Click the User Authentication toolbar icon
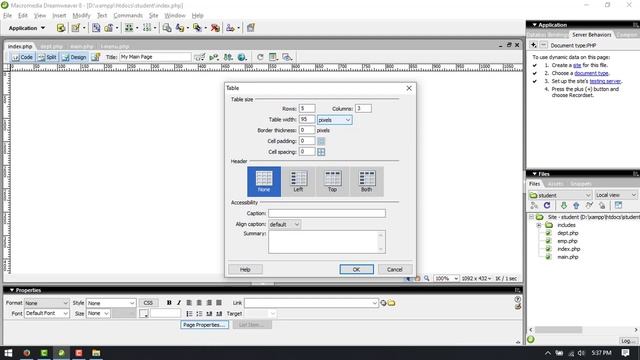 230,28
